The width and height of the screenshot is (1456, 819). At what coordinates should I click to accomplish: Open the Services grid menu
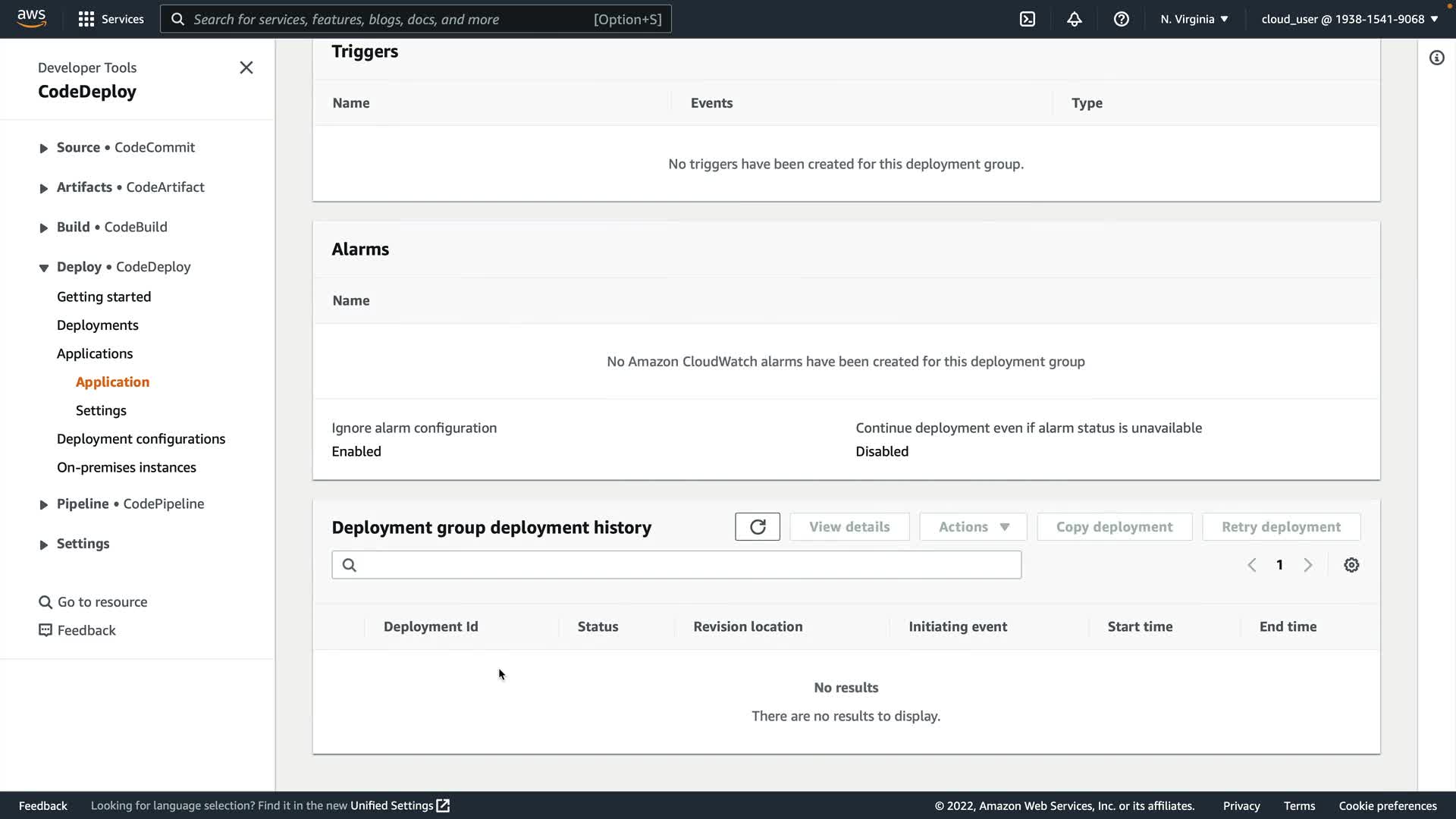111,19
